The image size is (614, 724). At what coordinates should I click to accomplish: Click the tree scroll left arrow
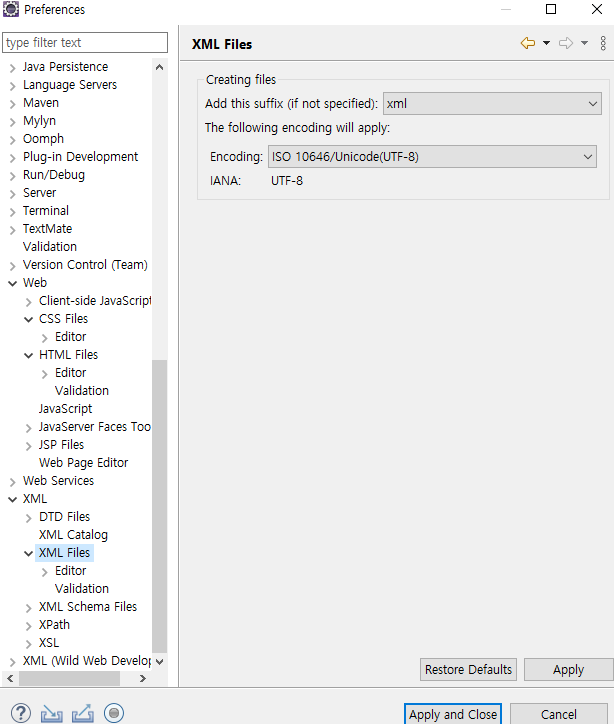[10, 678]
